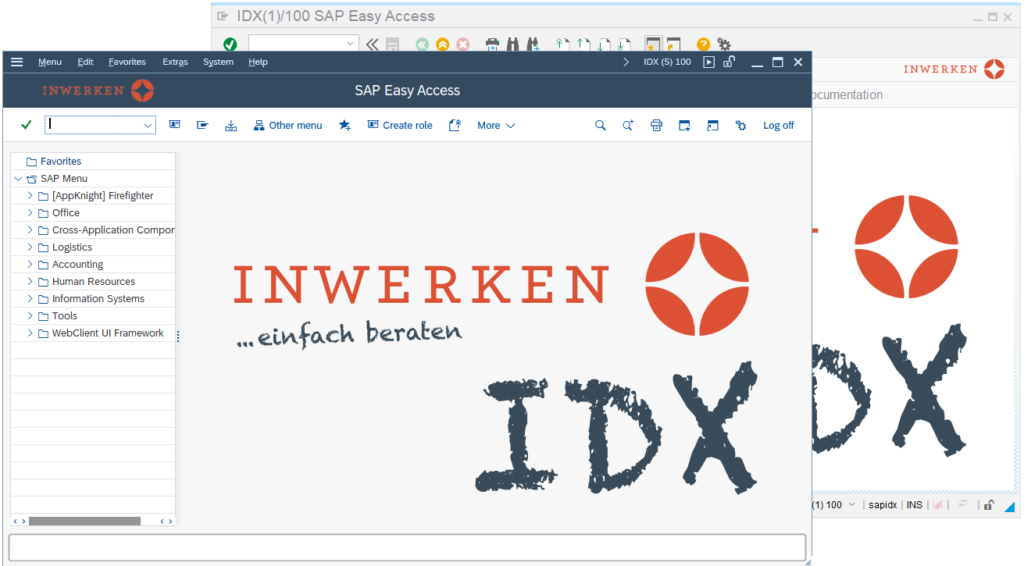Collapse the SAP Menu node
Viewport: 1024px width, 566px height.
(x=18, y=178)
